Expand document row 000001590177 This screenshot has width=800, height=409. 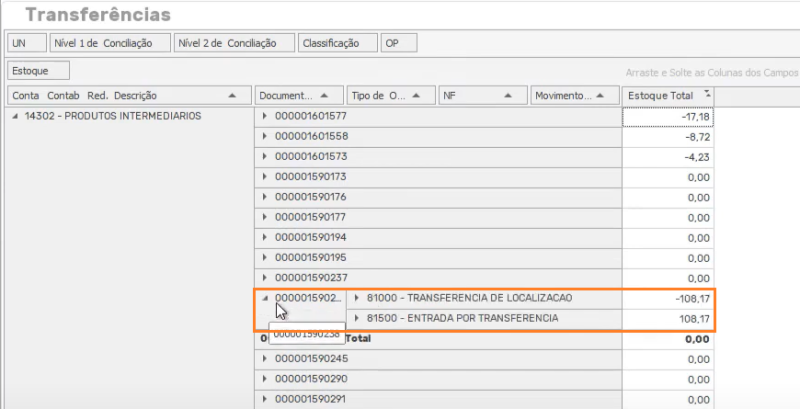tap(264, 217)
